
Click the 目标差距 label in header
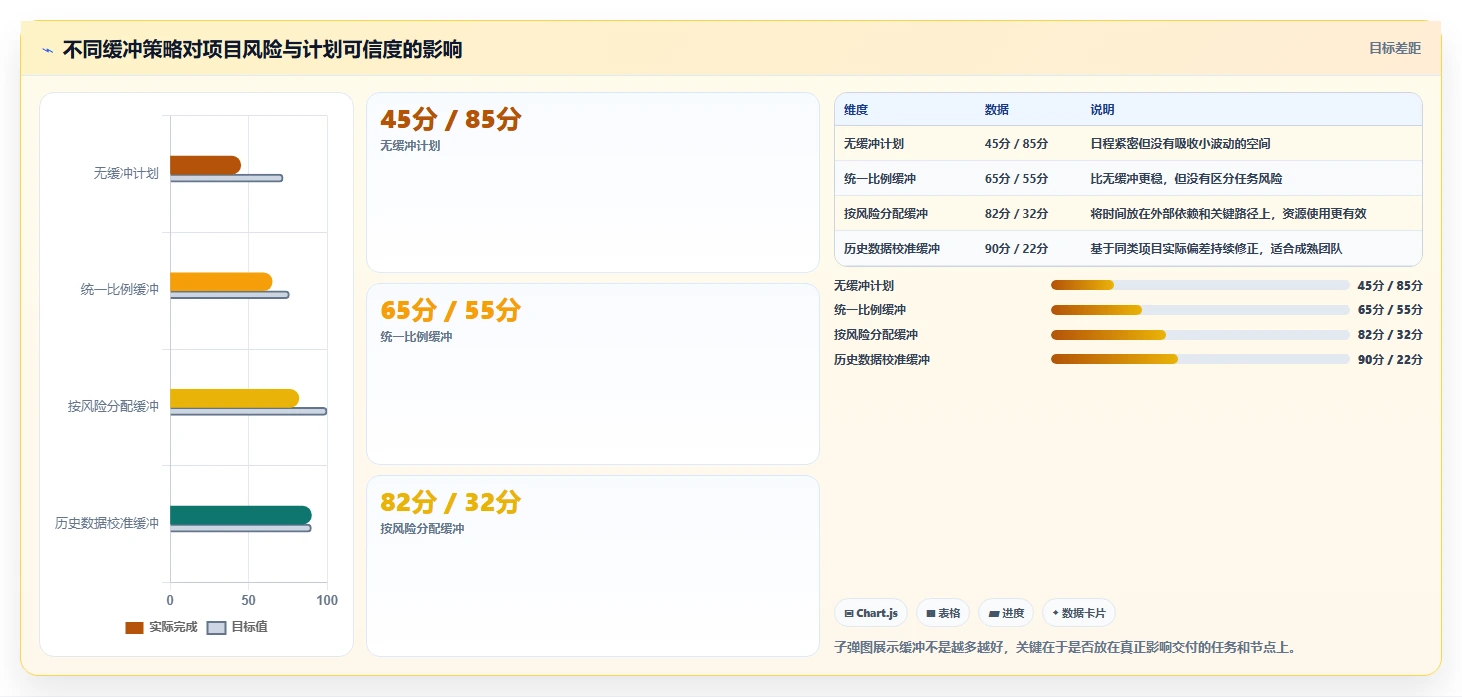(x=1394, y=48)
